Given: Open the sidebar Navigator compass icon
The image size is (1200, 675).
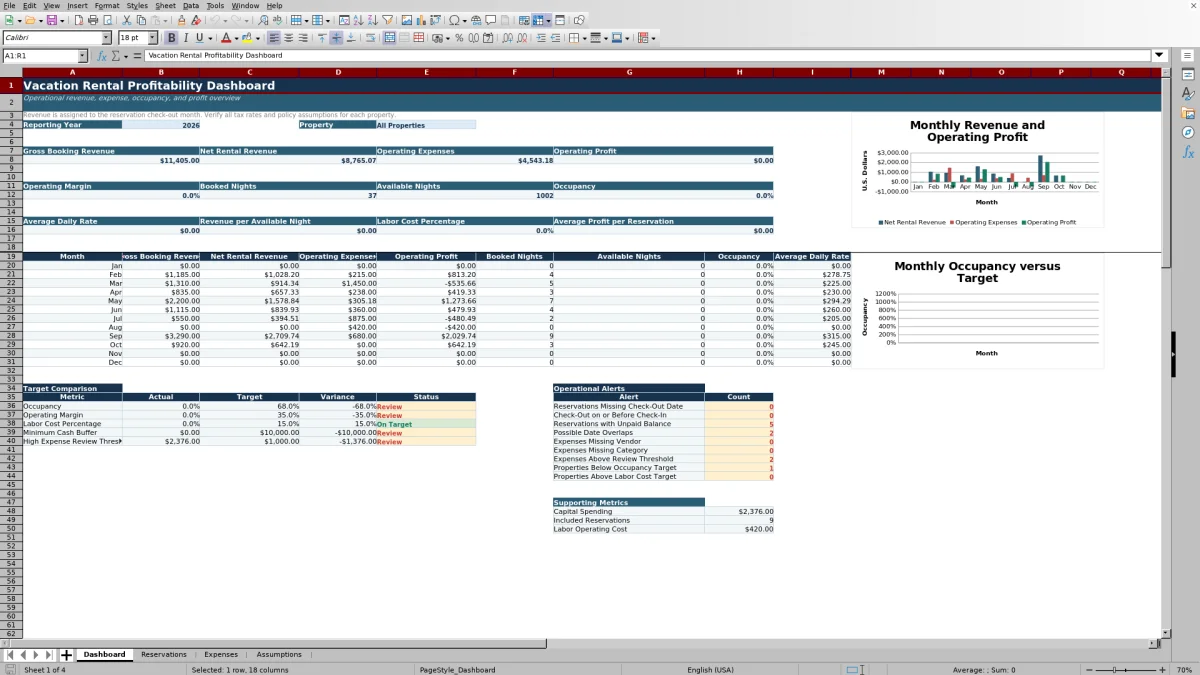Looking at the screenshot, I should point(1188,132).
